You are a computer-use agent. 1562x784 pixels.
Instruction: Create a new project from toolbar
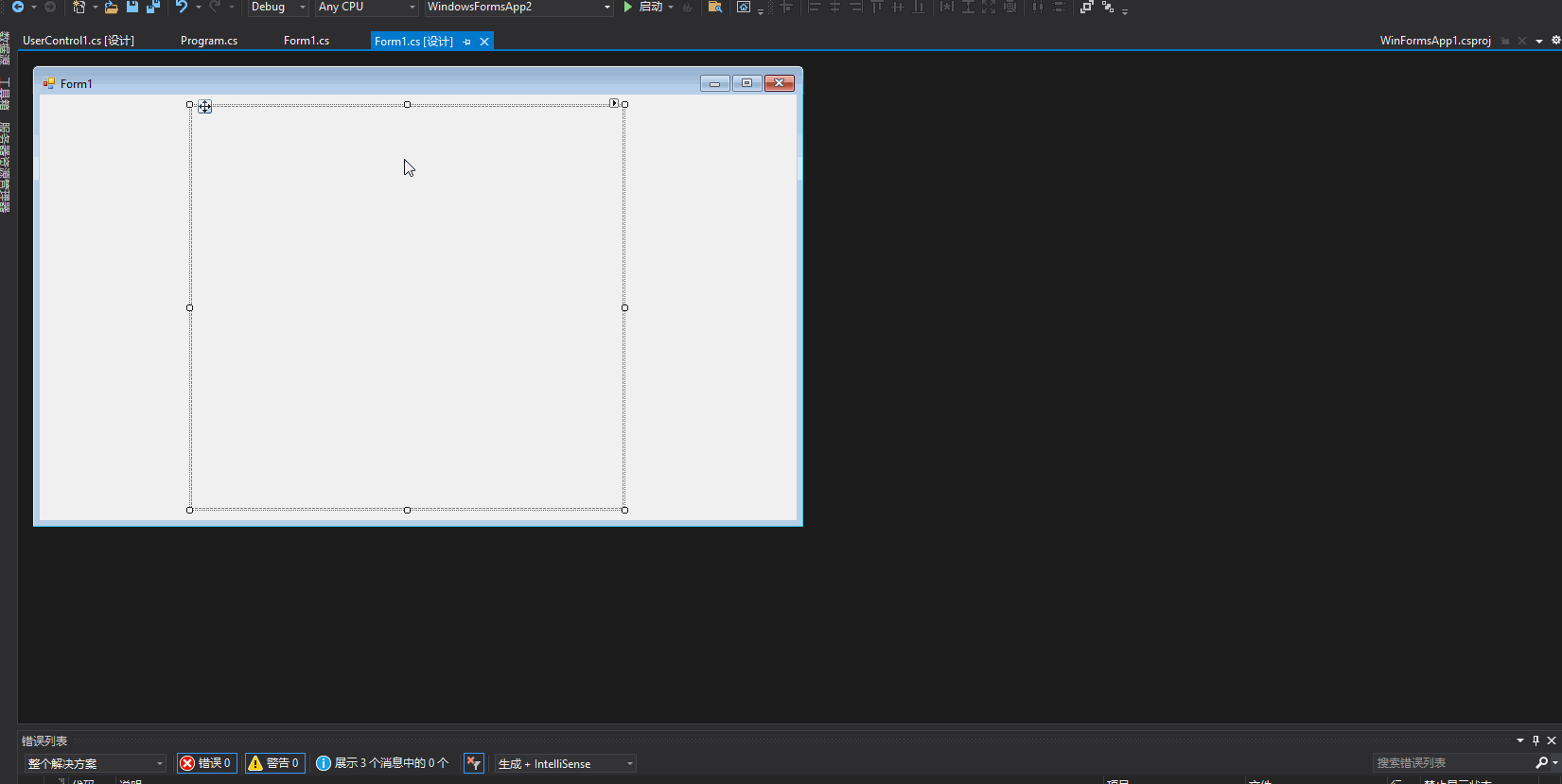point(79,7)
